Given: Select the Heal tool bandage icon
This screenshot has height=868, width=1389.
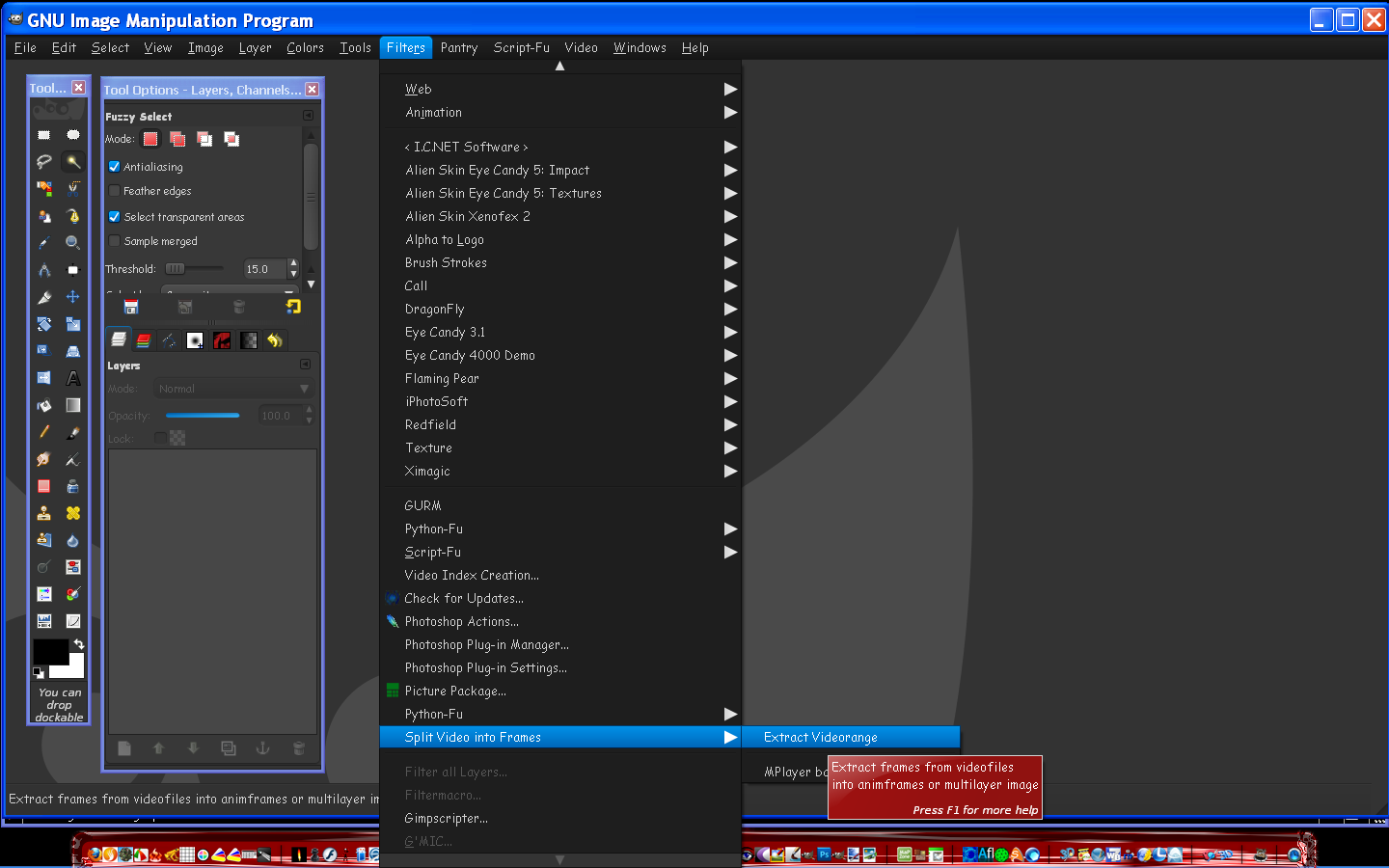Looking at the screenshot, I should 73,513.
